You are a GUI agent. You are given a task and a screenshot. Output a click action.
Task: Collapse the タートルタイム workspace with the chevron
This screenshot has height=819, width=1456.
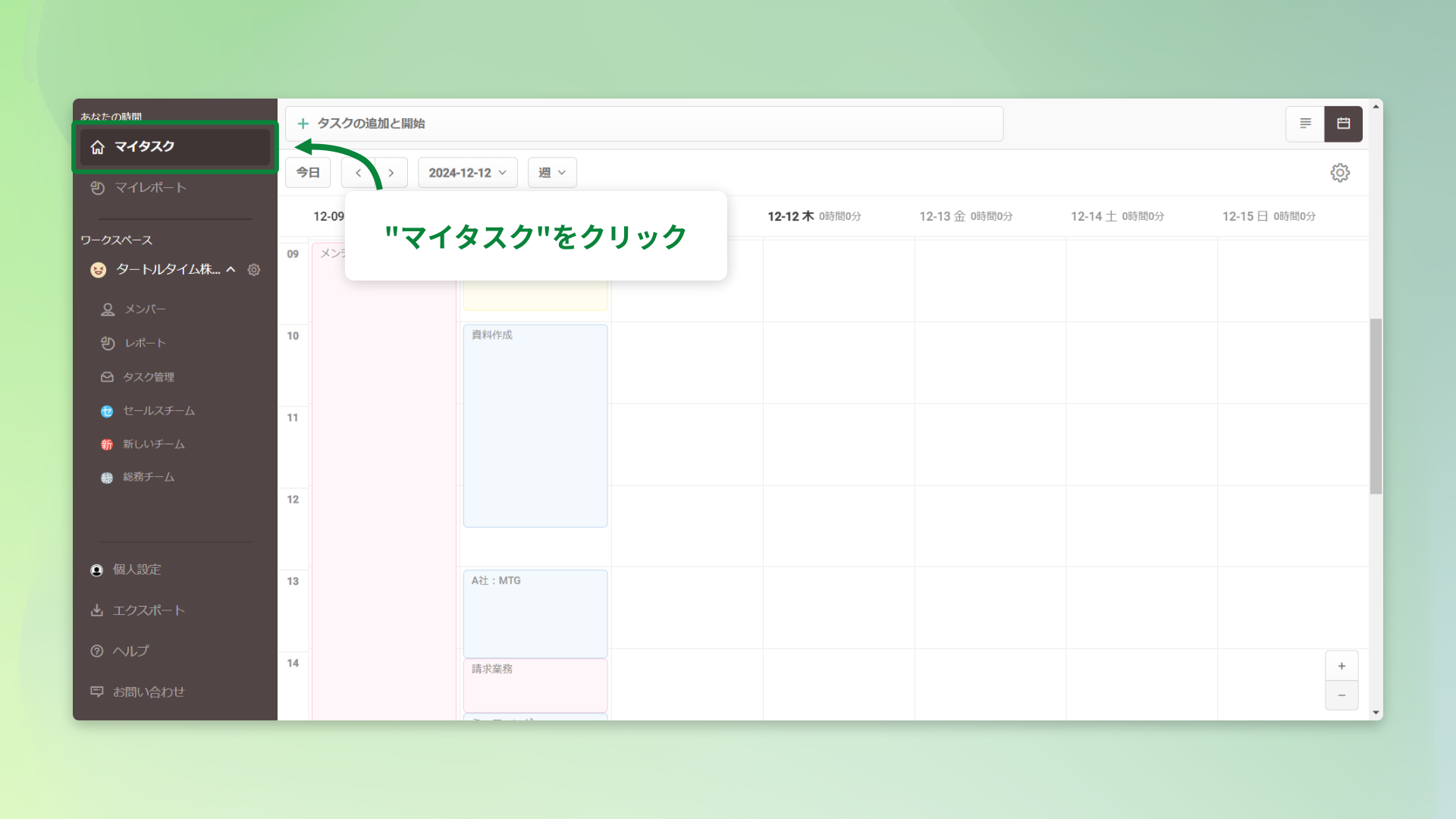click(x=231, y=269)
